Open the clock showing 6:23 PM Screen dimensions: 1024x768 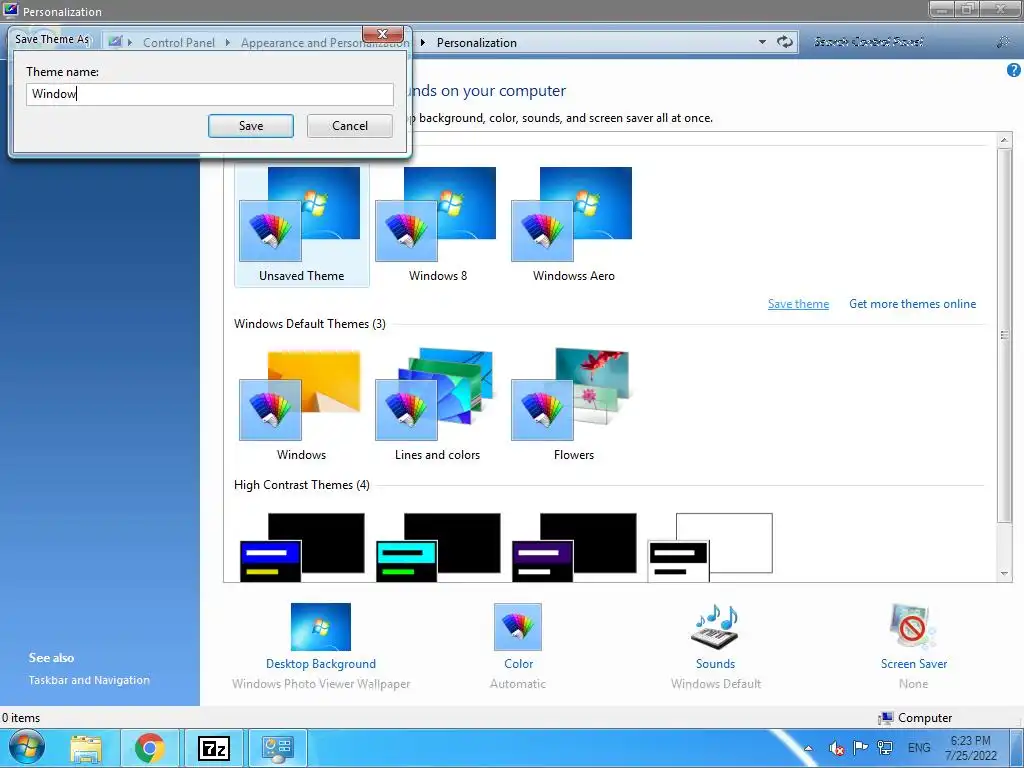click(x=970, y=748)
